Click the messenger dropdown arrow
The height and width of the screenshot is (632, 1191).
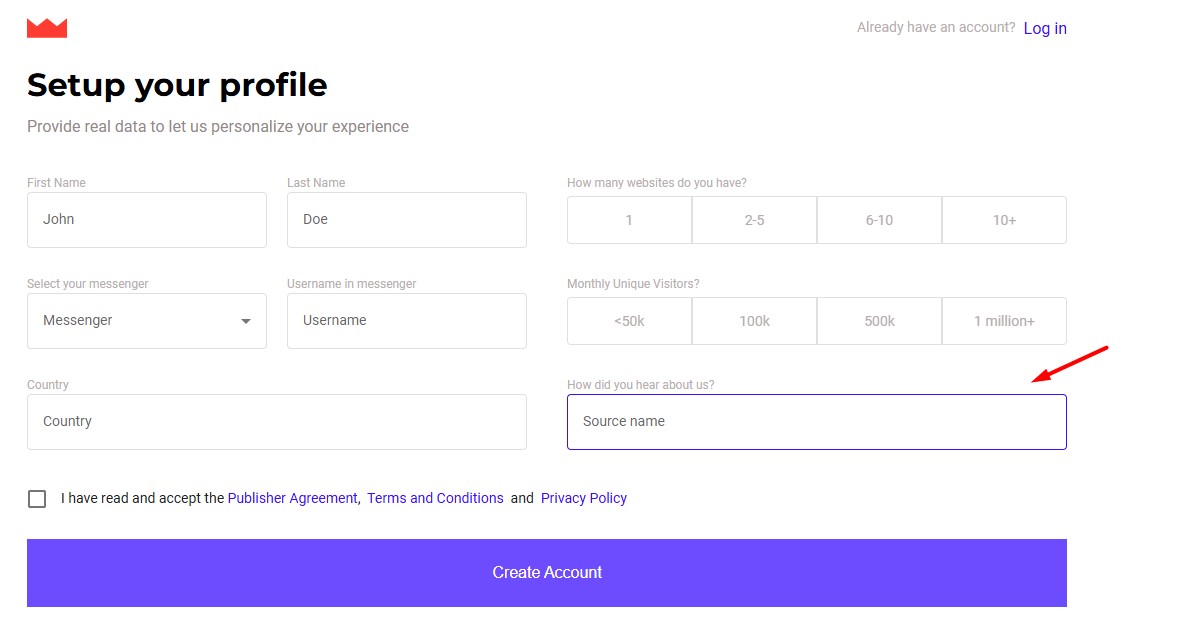pyautogui.click(x=246, y=321)
